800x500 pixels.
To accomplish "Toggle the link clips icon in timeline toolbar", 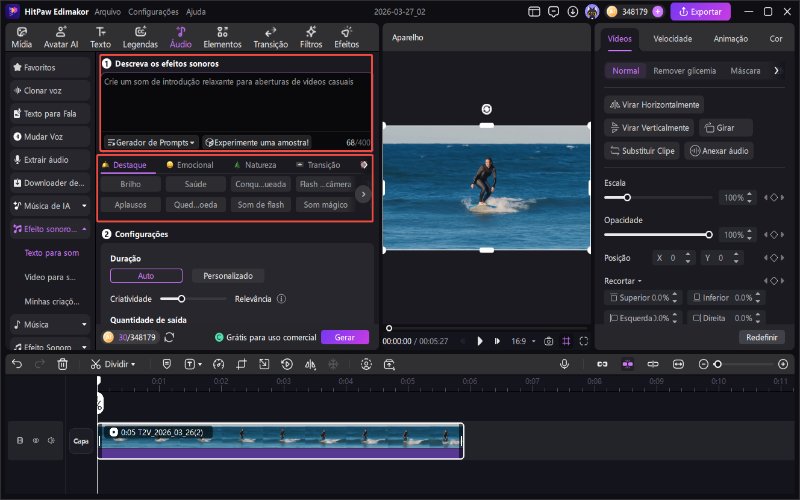I will [x=602, y=364].
